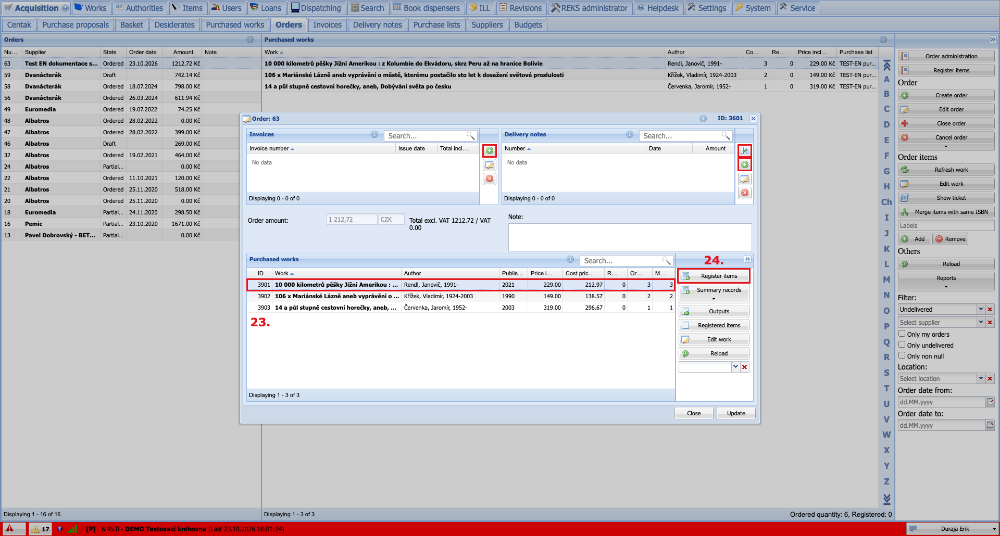Screen dimensions: 1000x536
Task: Add a delivery note with green plus icon
Action: pyautogui.click(x=744, y=165)
